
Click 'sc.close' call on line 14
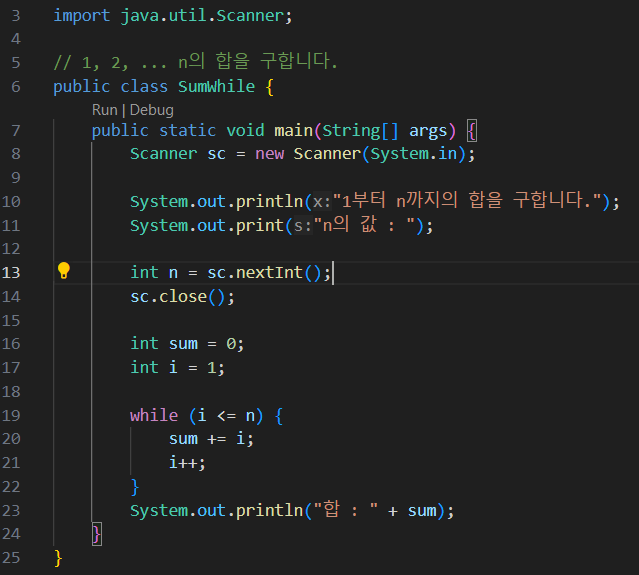pos(168,296)
